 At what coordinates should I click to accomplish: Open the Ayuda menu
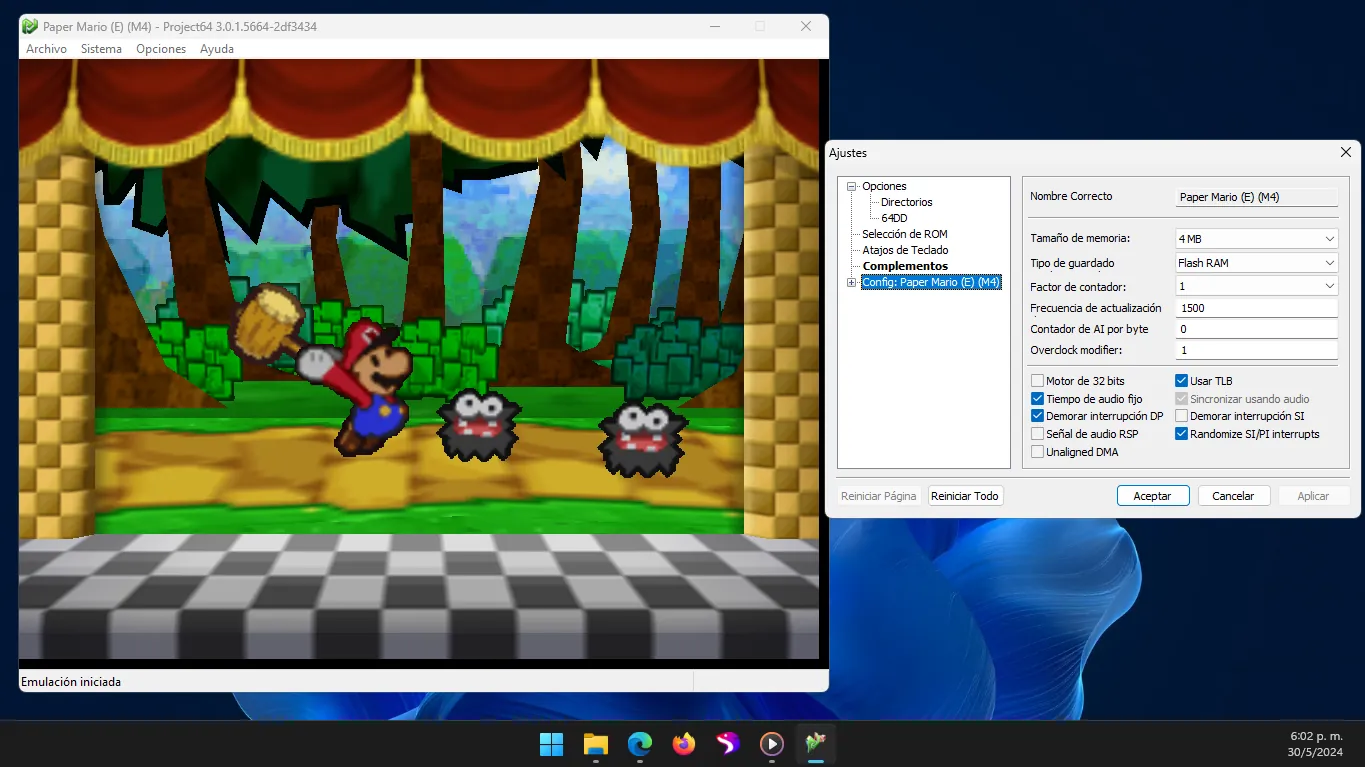click(x=217, y=49)
